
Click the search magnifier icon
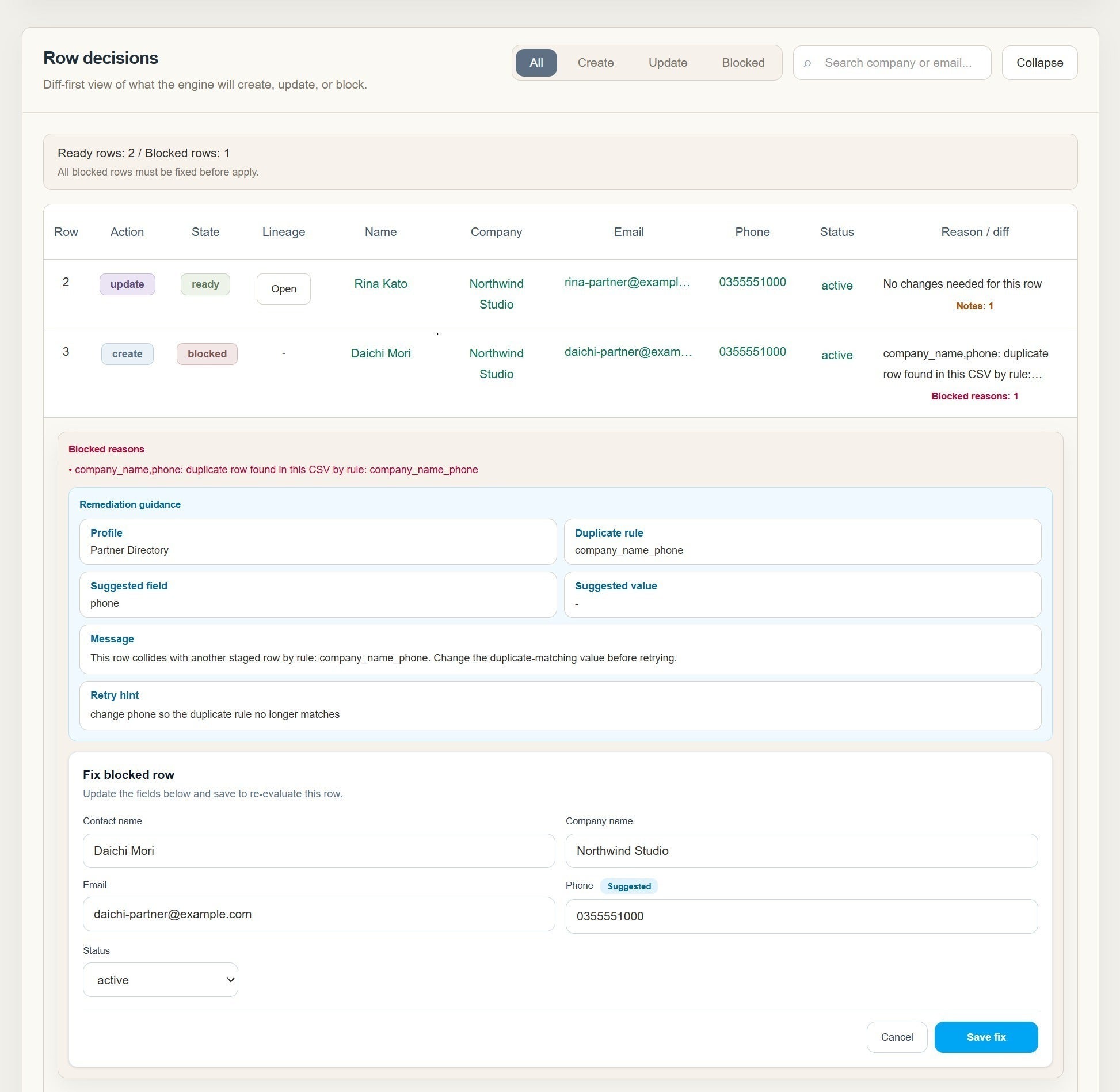(x=807, y=63)
